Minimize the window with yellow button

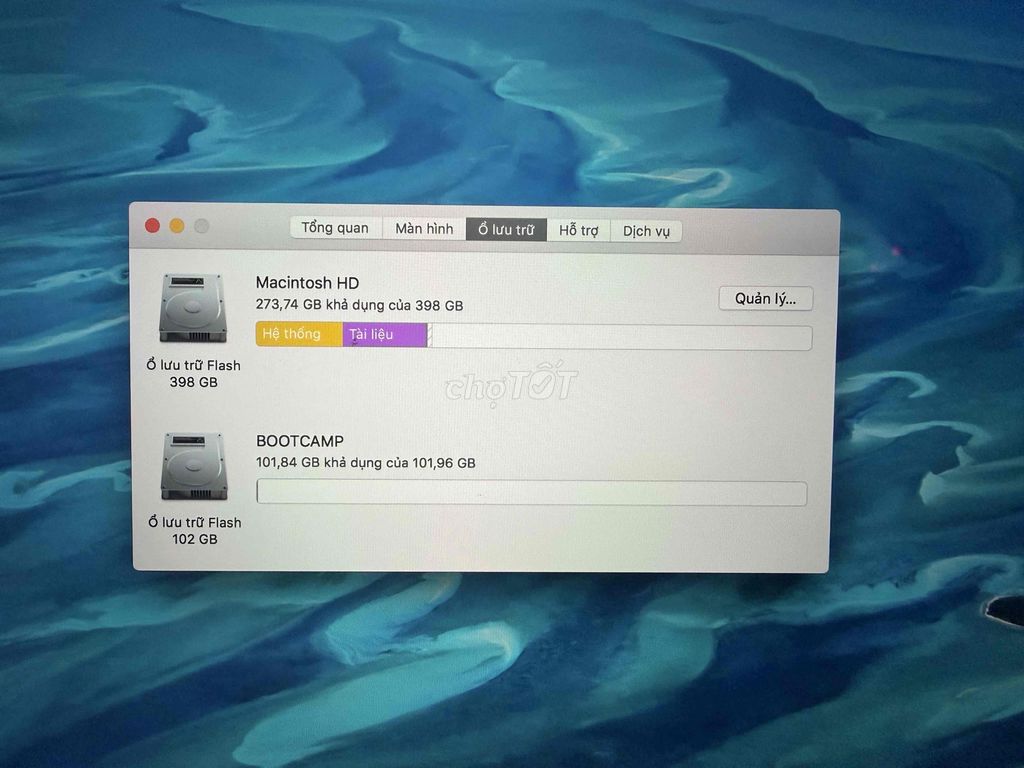tap(177, 226)
